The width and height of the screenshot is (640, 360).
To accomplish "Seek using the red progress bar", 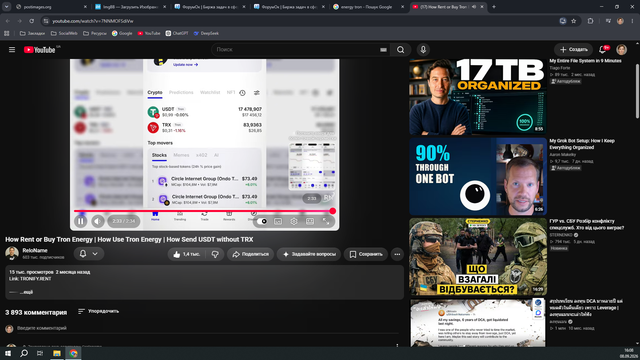I will (x=203, y=211).
